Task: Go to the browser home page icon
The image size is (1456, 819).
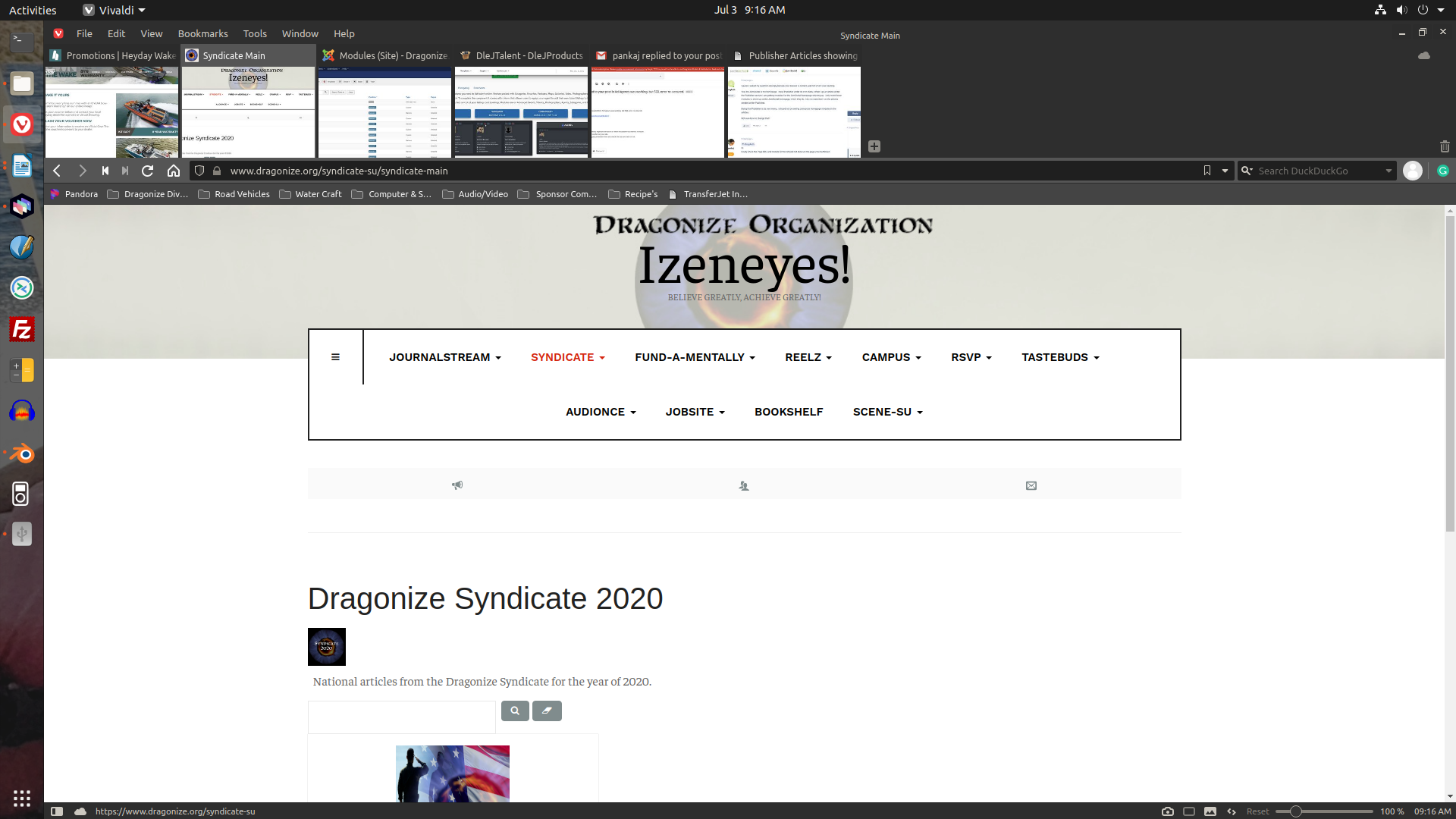Action: coord(174,171)
